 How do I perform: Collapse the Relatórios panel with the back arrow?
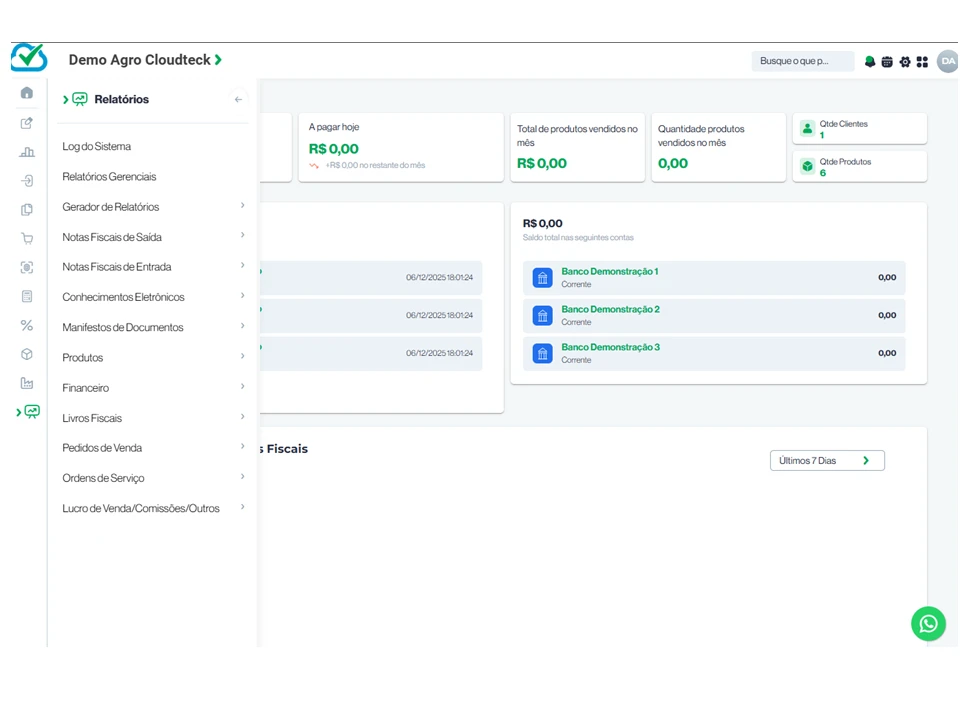(x=238, y=99)
